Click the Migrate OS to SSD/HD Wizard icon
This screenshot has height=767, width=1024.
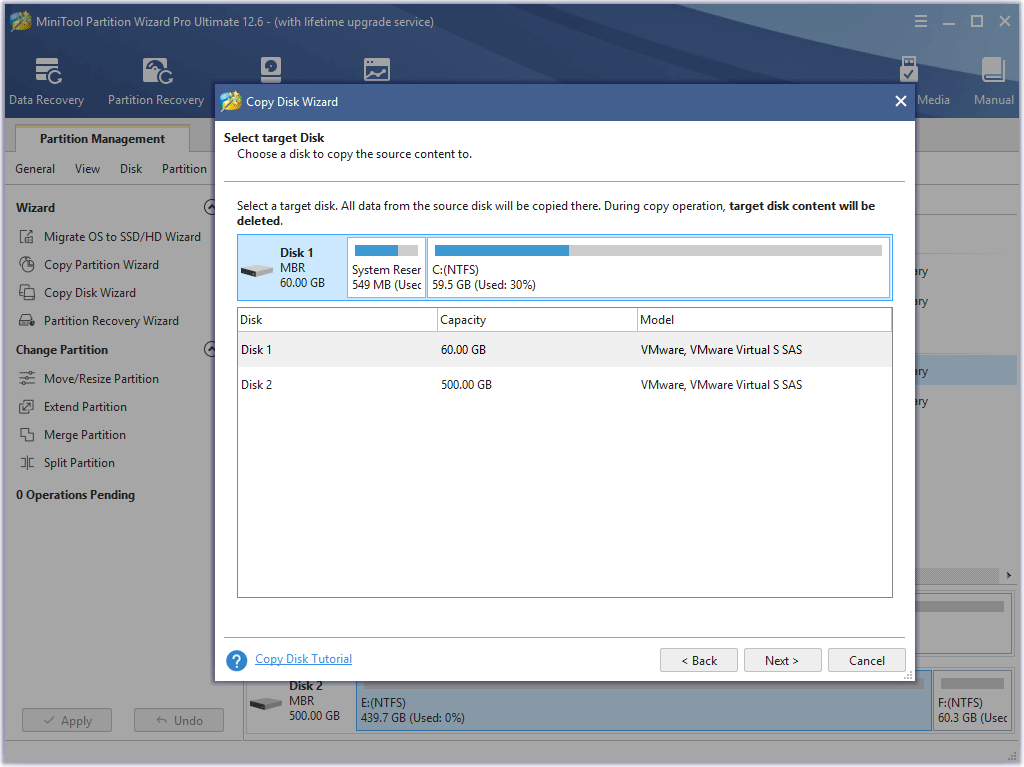coord(27,237)
